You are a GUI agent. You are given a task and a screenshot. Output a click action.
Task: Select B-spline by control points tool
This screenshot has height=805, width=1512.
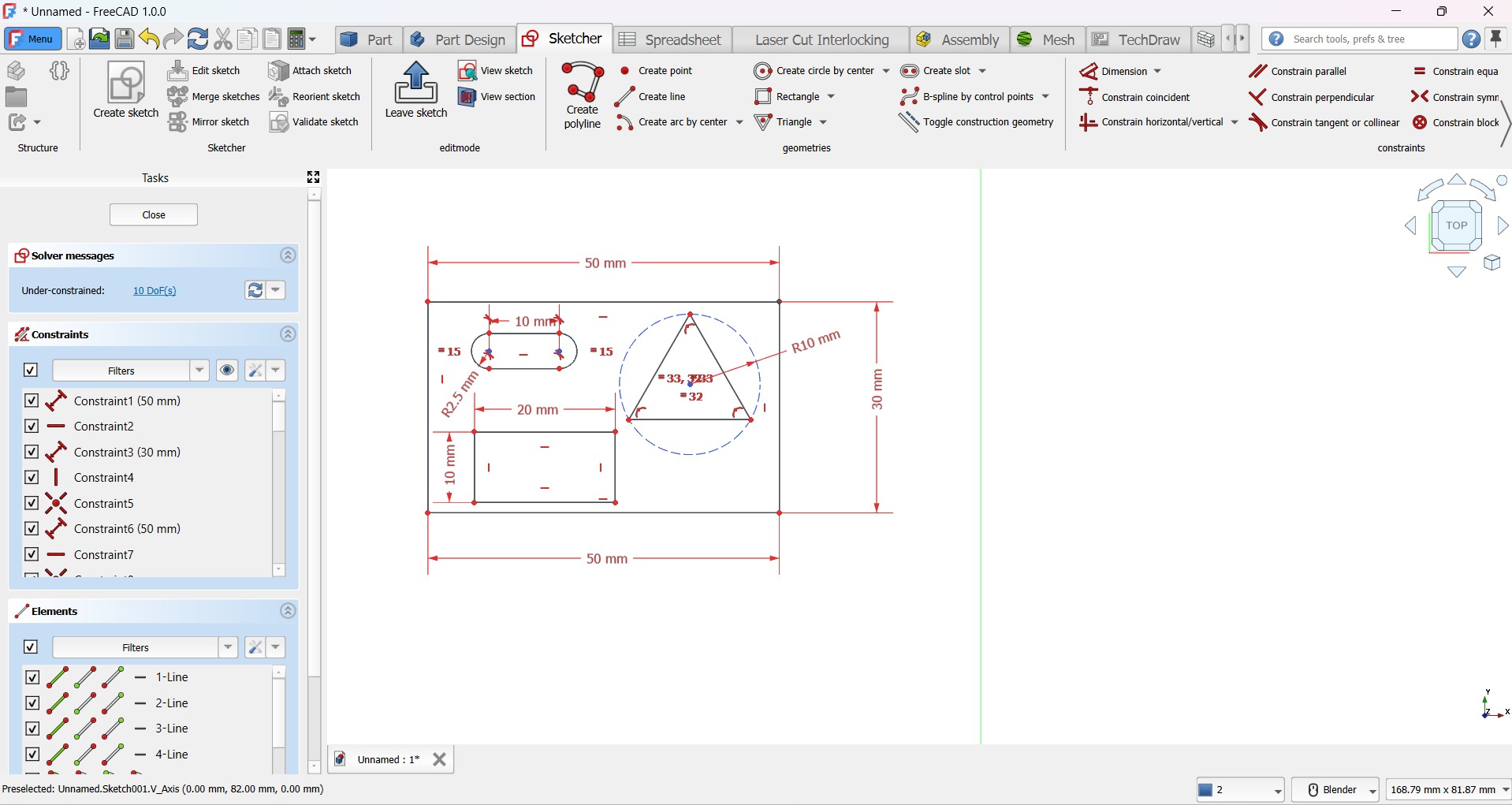pos(967,96)
